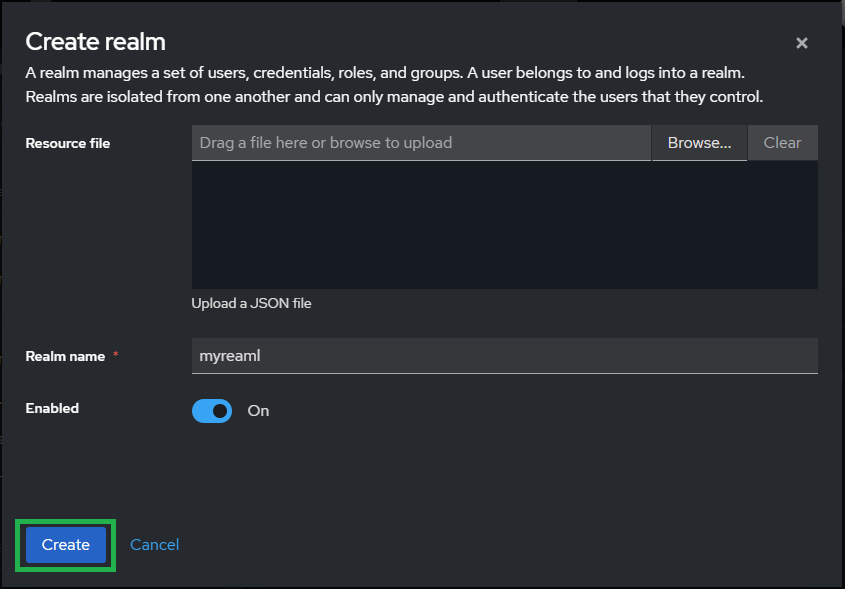Click the Upload a JSON file hint
The height and width of the screenshot is (589, 845).
[251, 303]
